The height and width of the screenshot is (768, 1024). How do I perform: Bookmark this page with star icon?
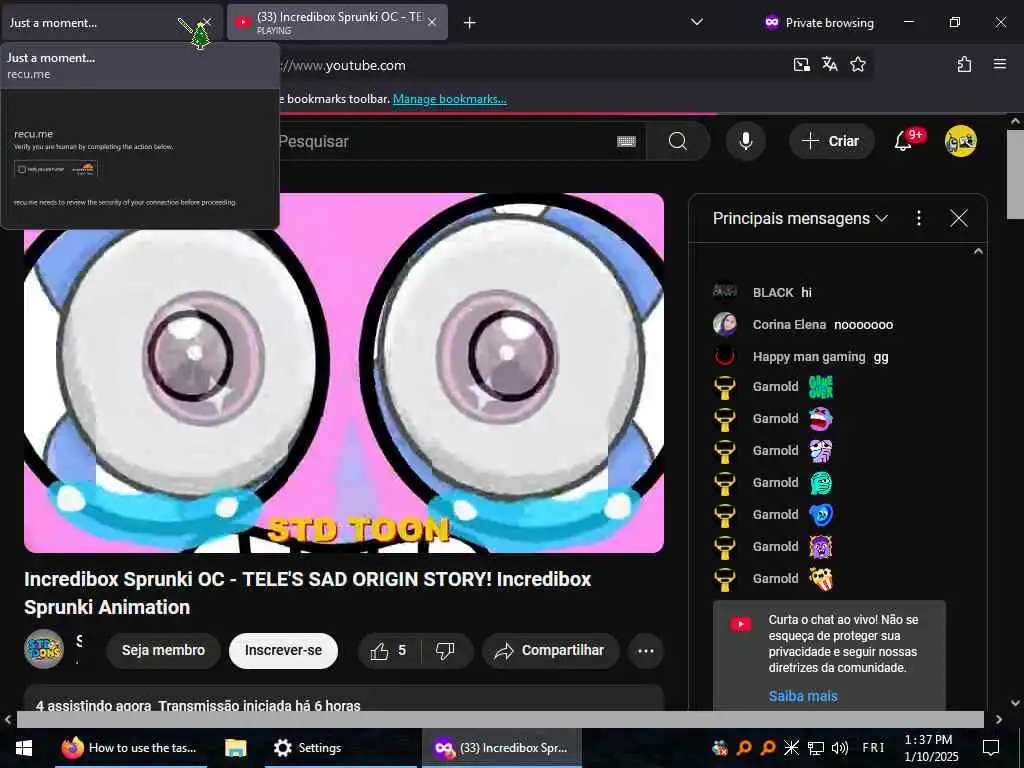coord(858,65)
